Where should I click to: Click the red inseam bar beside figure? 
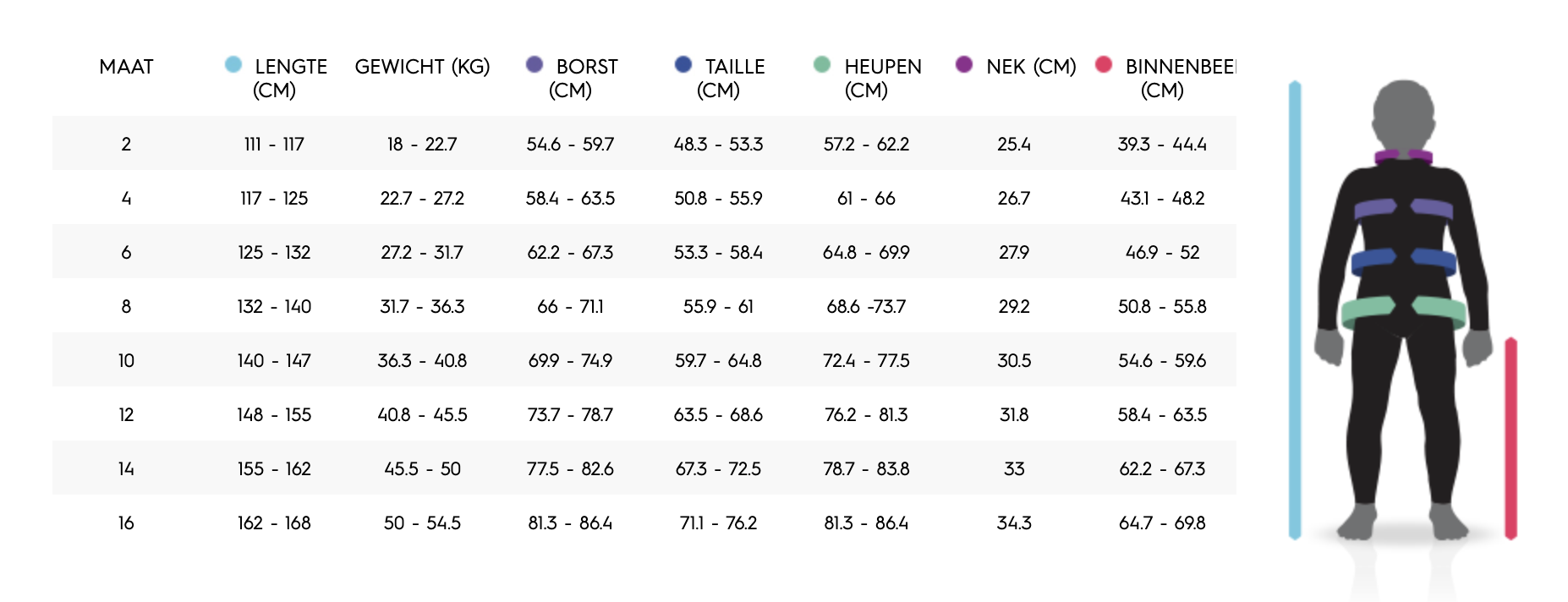click(1511, 439)
